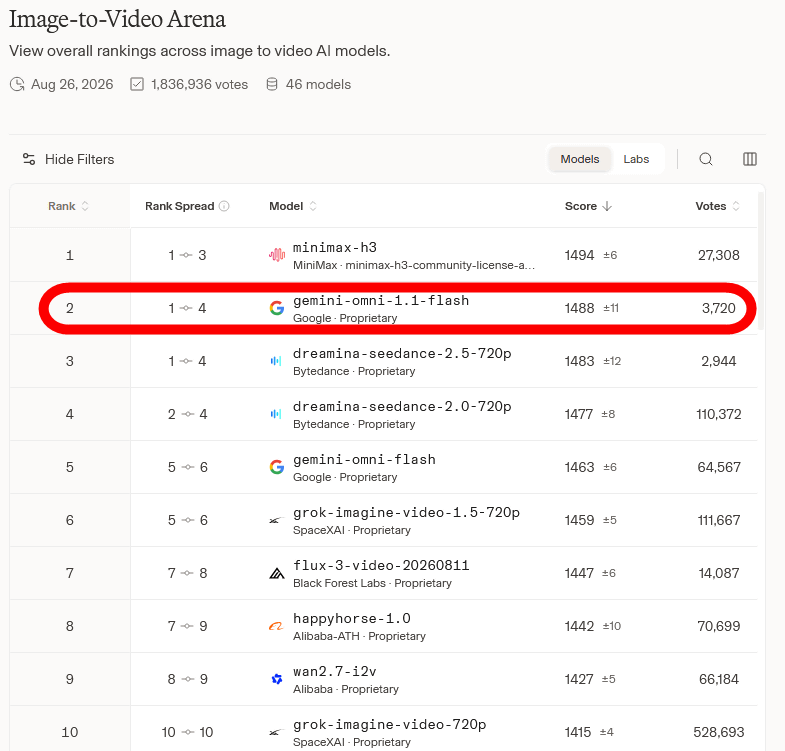Sort by the Rank column header
Image resolution: width=785 pixels, height=751 pixels.
tap(69, 206)
